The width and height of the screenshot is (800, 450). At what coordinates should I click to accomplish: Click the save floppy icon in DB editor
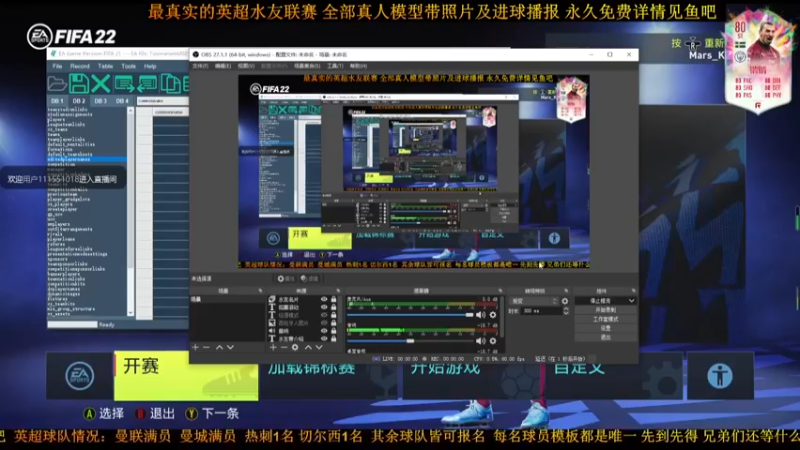(79, 84)
